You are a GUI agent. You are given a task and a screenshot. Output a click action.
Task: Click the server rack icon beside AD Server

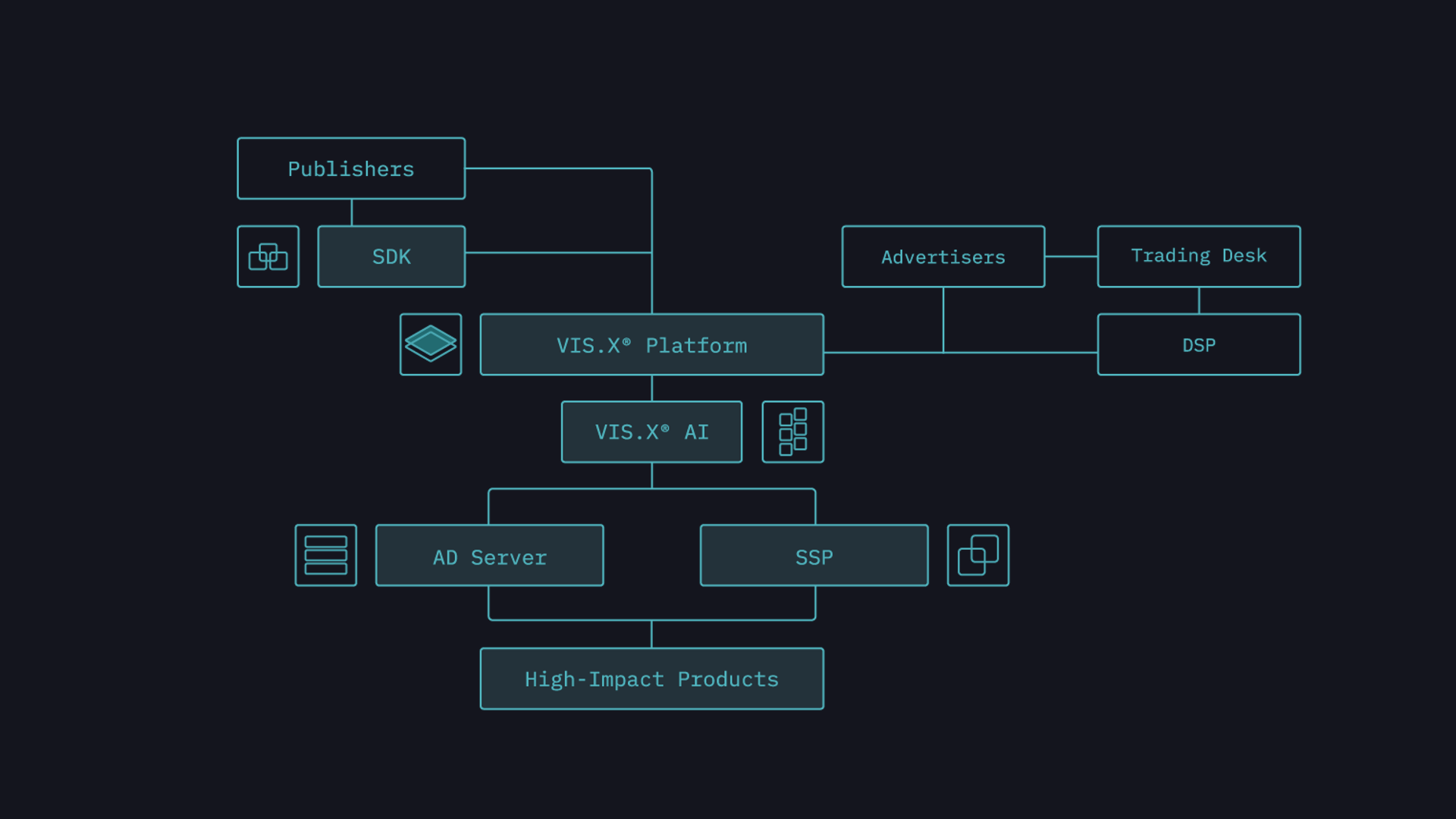325,555
